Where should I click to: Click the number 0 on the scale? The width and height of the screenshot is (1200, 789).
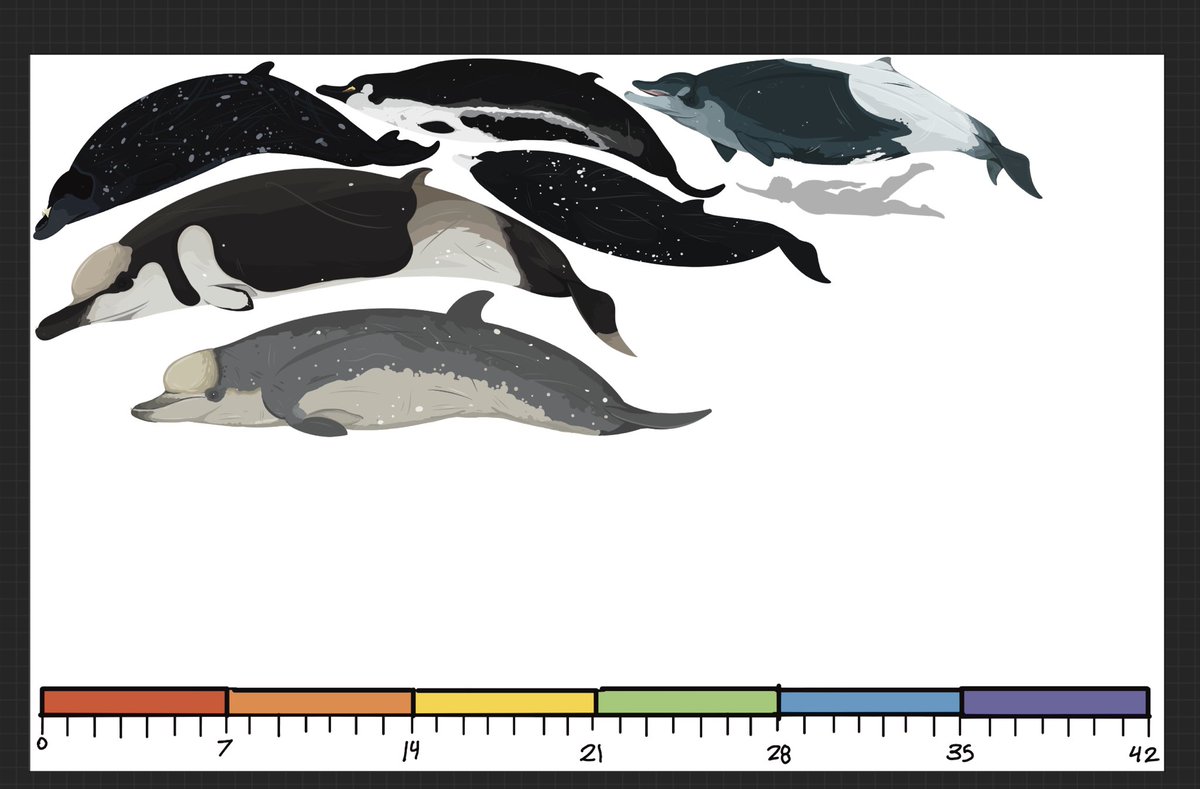pyautogui.click(x=41, y=742)
